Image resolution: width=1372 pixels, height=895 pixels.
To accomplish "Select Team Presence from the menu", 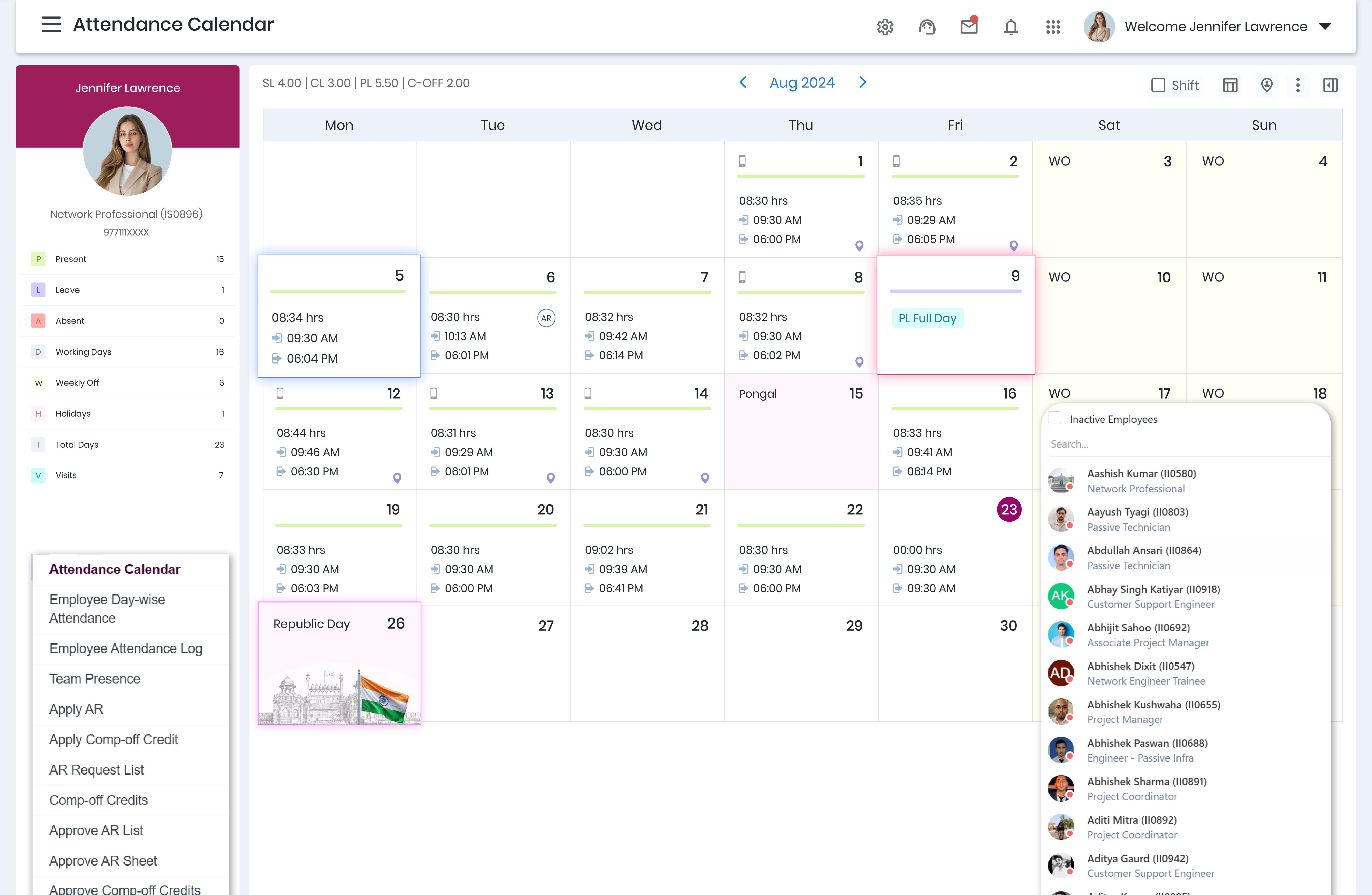I will coord(131,679).
